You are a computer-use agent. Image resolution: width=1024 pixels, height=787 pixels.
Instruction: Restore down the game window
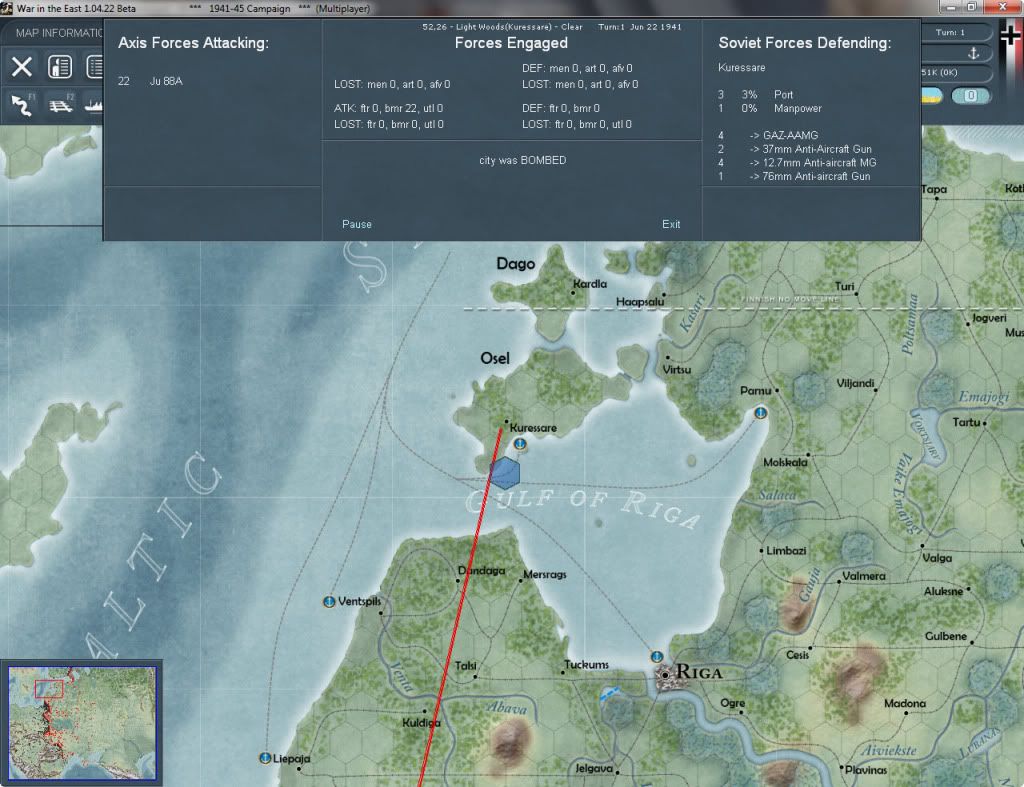[x=972, y=7]
